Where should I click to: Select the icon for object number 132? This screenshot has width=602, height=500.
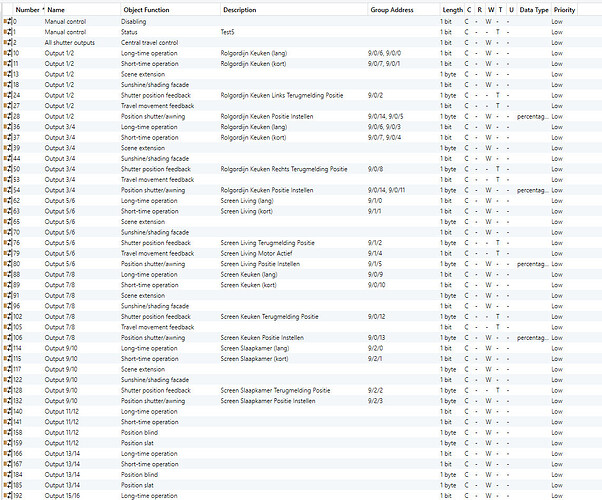click(x=7, y=401)
